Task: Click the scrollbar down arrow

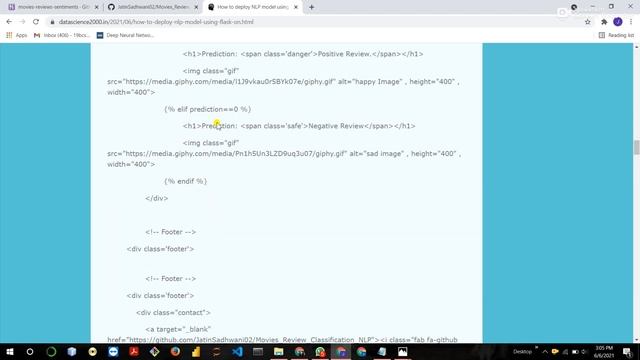Action: (636, 340)
